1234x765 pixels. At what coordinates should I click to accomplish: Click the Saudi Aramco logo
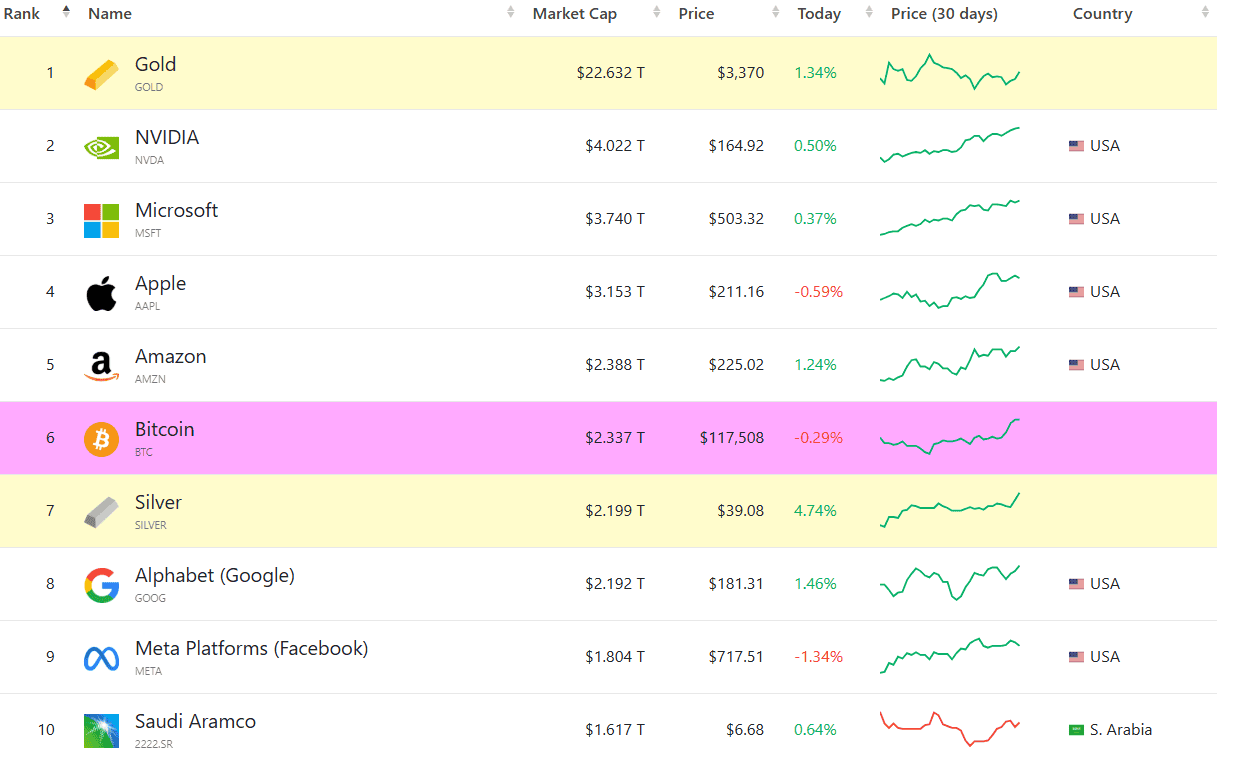(x=100, y=729)
